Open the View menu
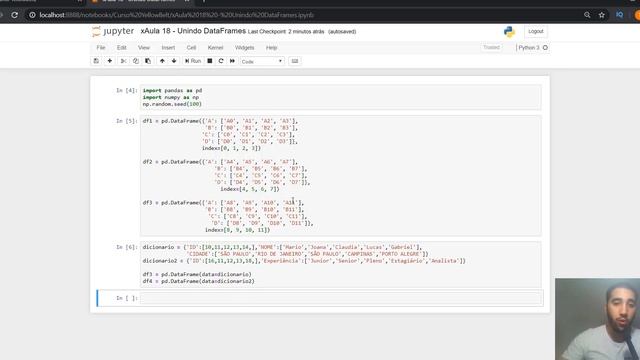The height and width of the screenshot is (360, 640). click(144, 48)
